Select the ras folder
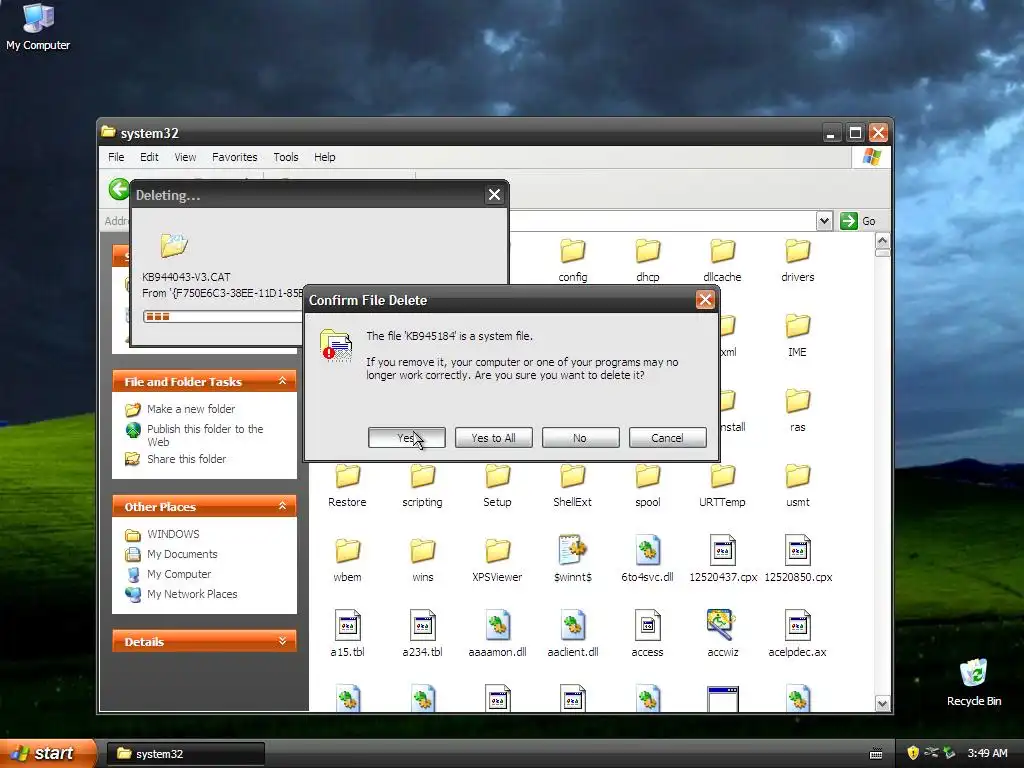 [x=797, y=410]
